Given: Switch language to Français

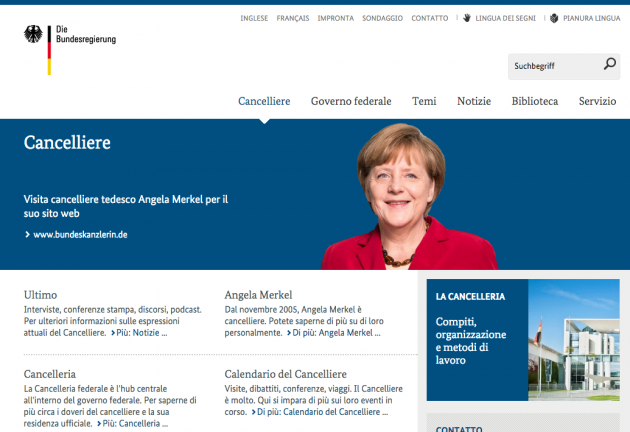Looking at the screenshot, I should click(293, 18).
